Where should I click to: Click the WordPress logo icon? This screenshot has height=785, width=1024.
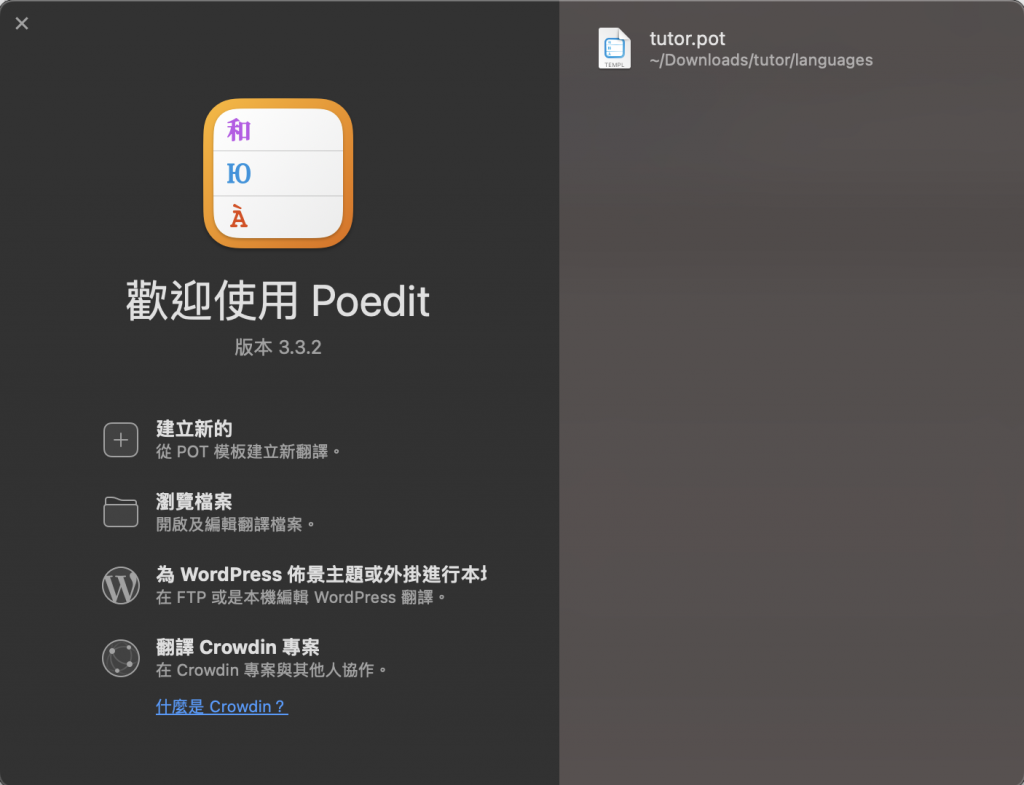(121, 585)
